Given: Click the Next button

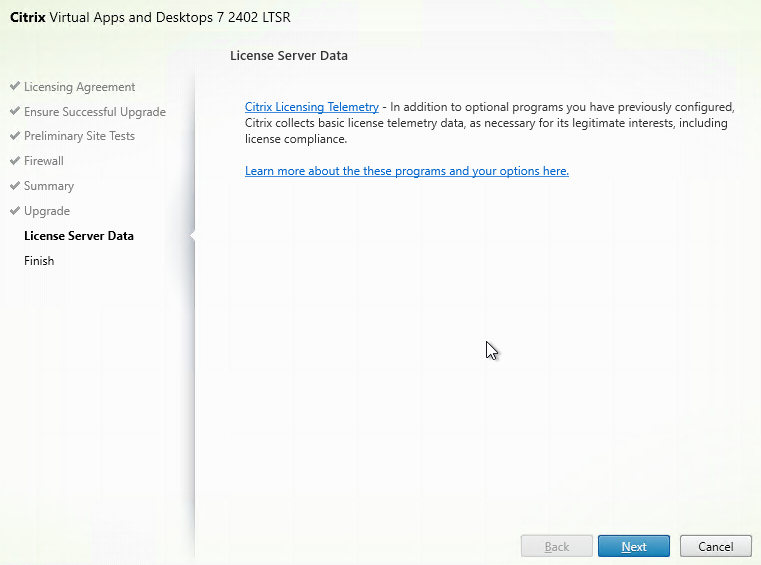Looking at the screenshot, I should point(634,546).
